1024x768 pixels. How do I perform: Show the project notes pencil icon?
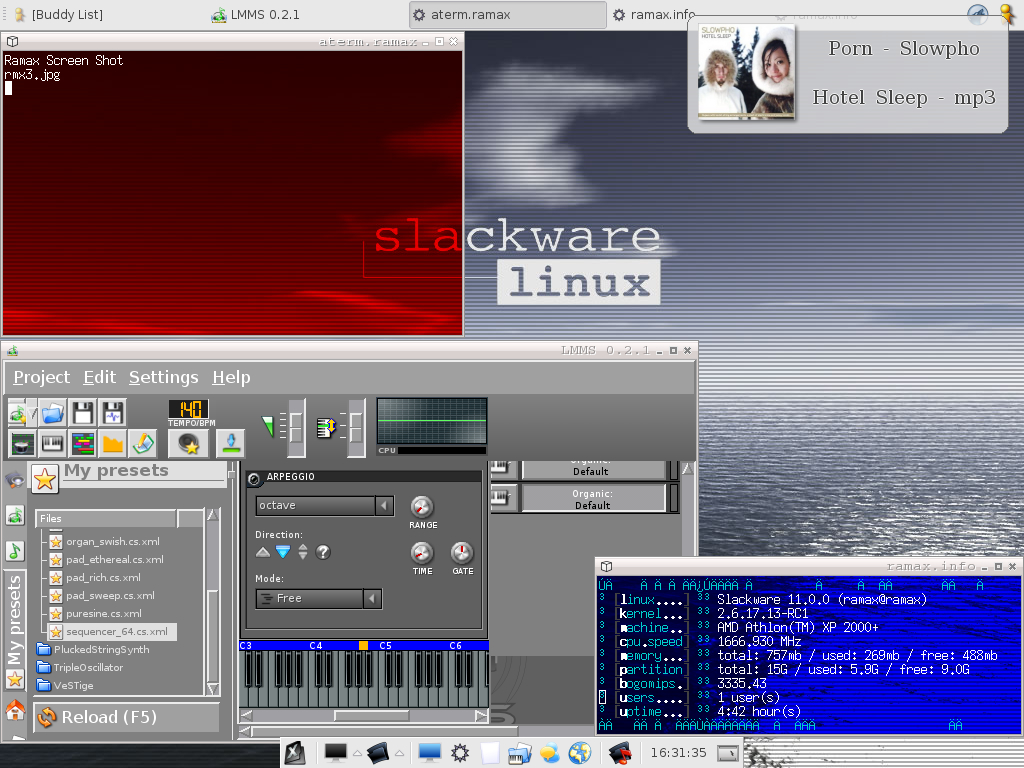[x=143, y=444]
